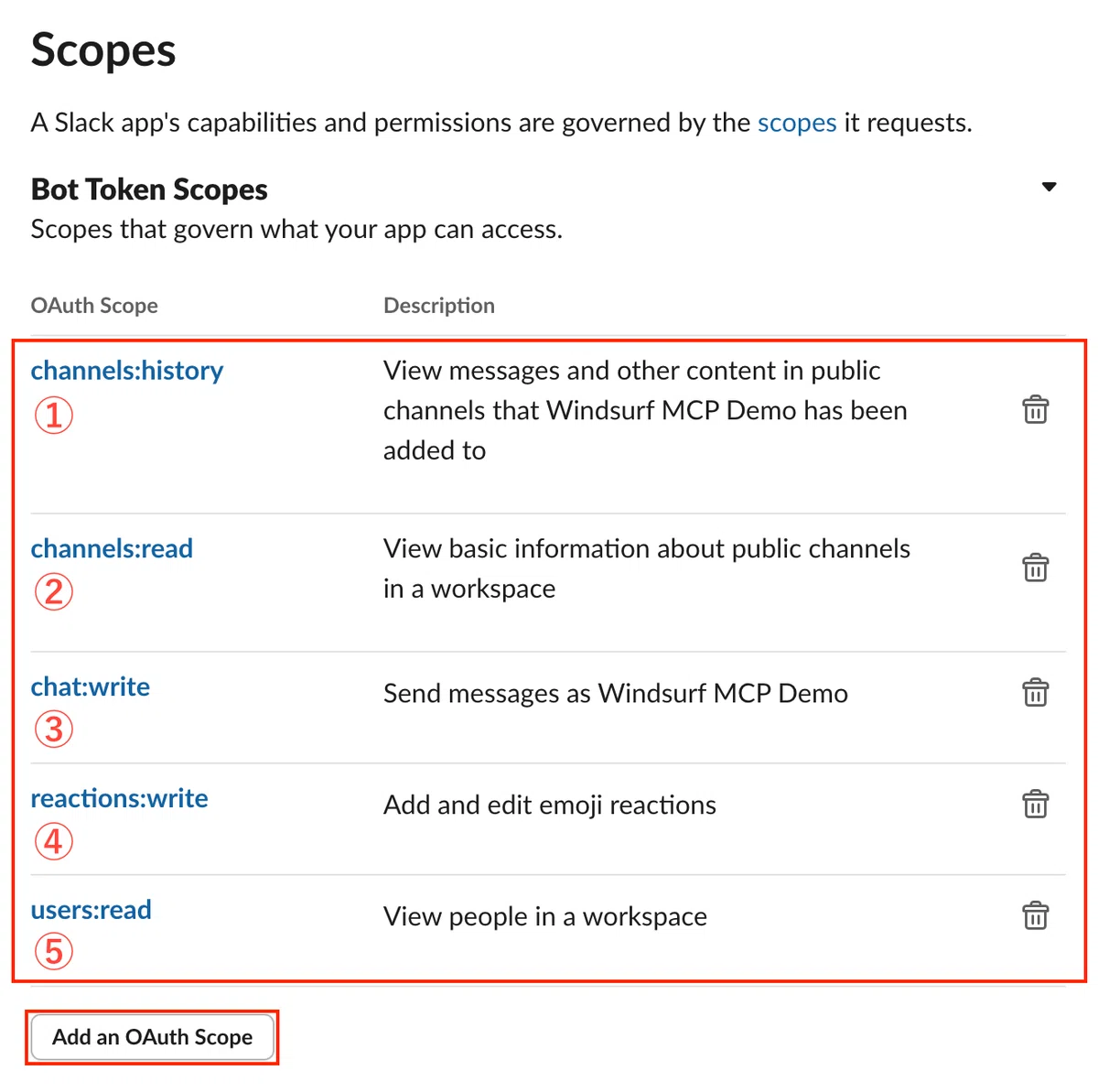Image resolution: width=1098 pixels, height=1092 pixels.
Task: Open the users:read scope link
Action: click(91, 910)
